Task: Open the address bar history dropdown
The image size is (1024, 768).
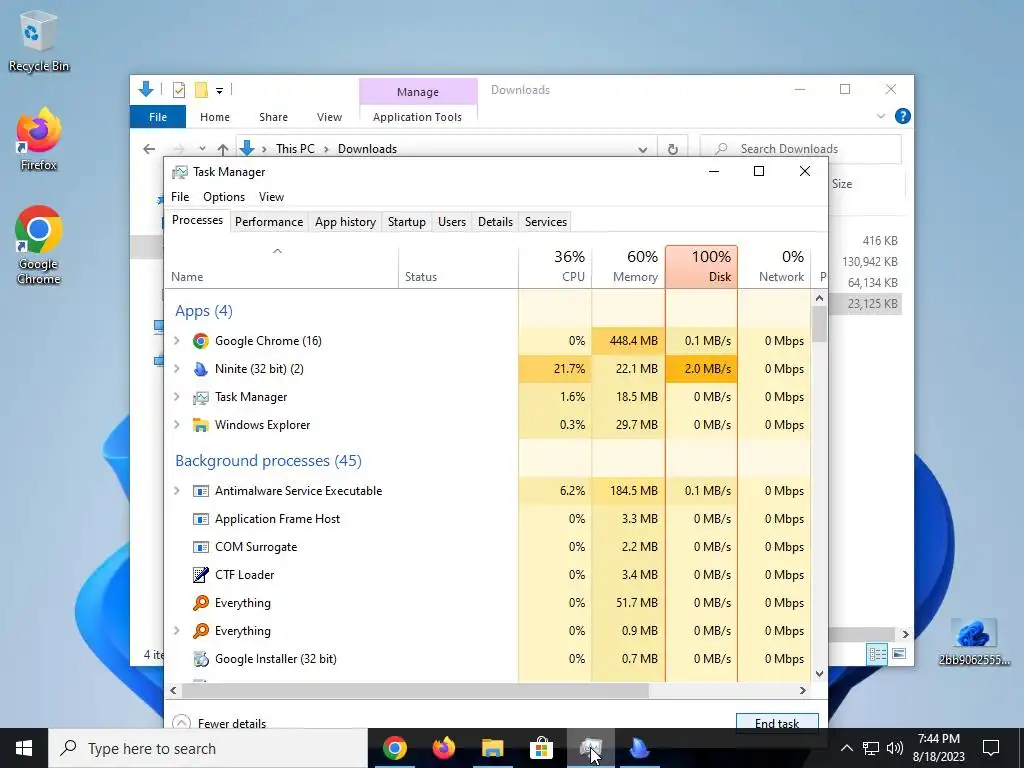Action: 643,150
